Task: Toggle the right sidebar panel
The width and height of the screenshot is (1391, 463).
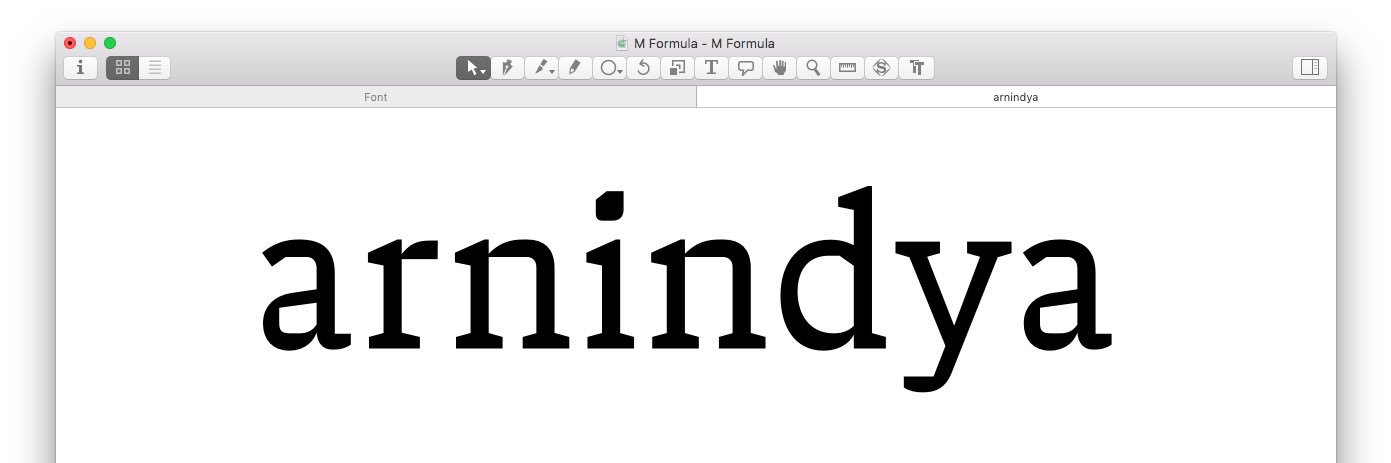Action: click(x=1309, y=68)
